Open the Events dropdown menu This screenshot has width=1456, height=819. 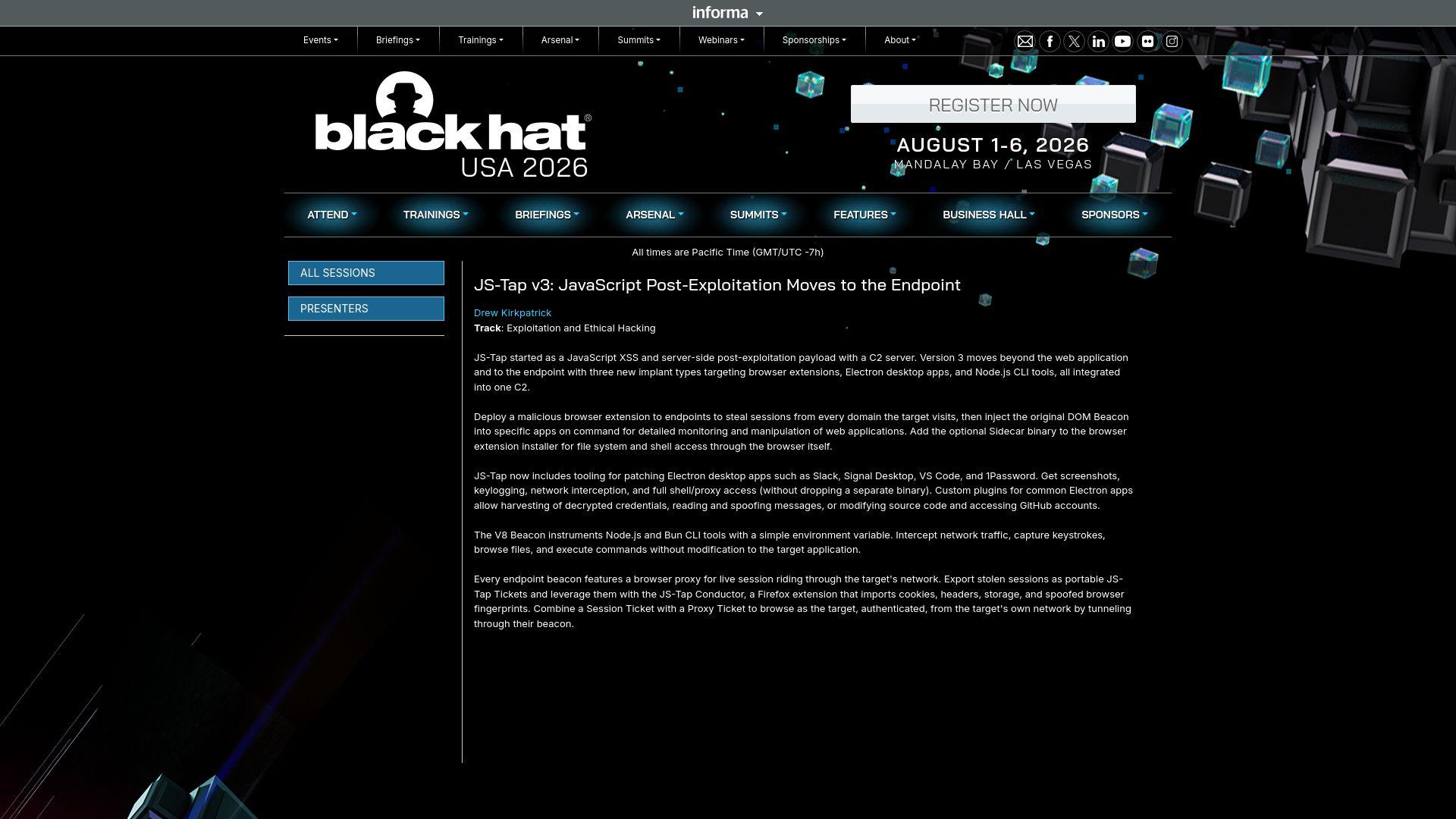pyautogui.click(x=321, y=40)
